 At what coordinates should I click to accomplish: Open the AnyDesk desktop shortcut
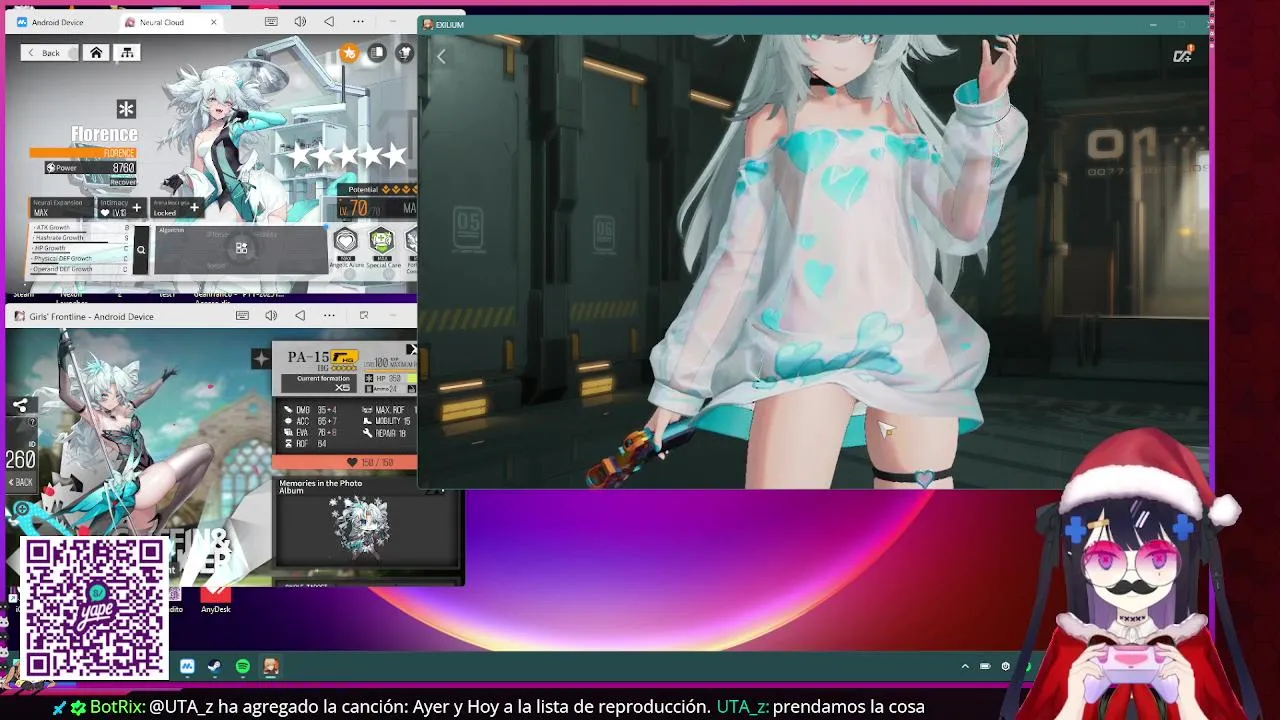(x=215, y=599)
